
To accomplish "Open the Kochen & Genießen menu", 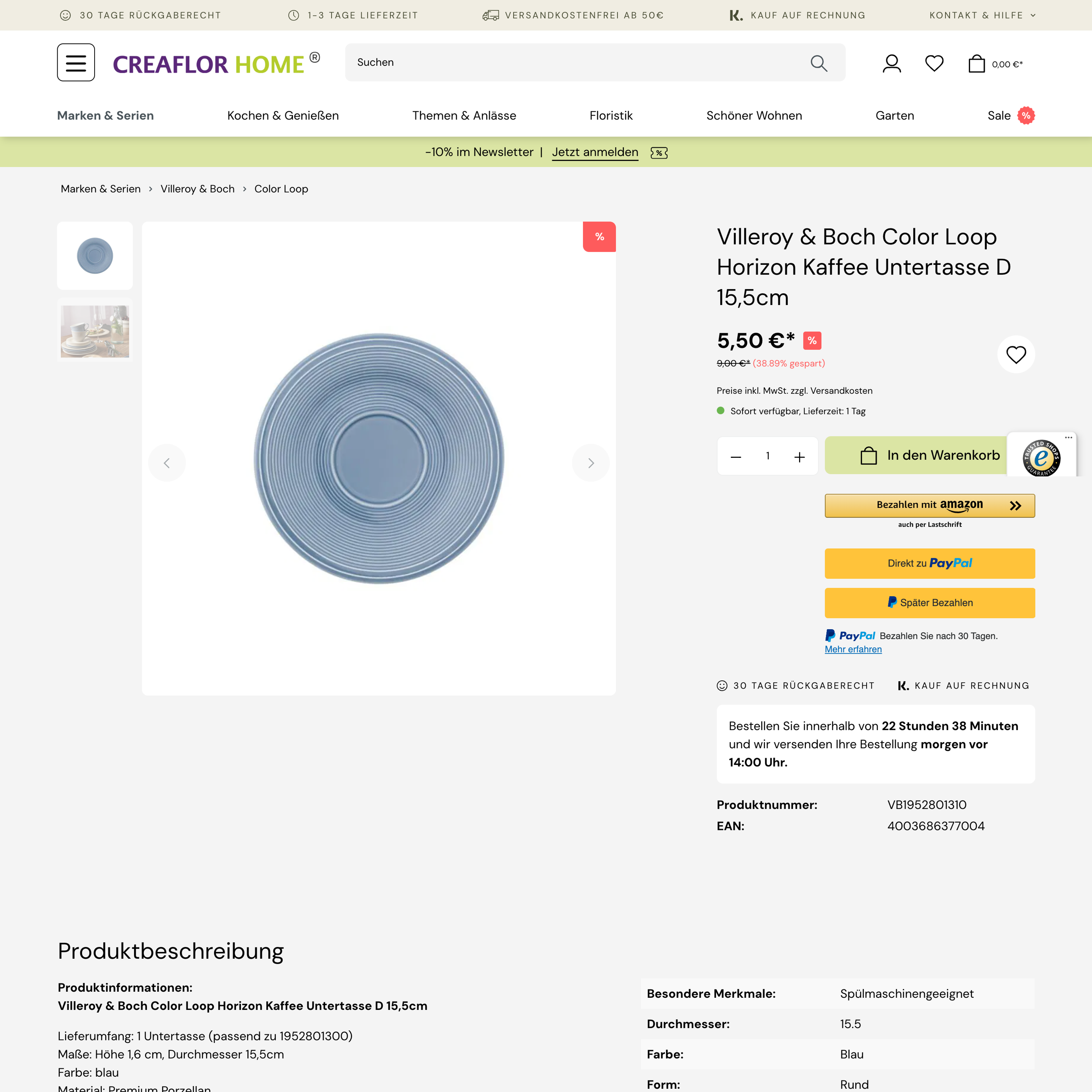I will pos(283,115).
